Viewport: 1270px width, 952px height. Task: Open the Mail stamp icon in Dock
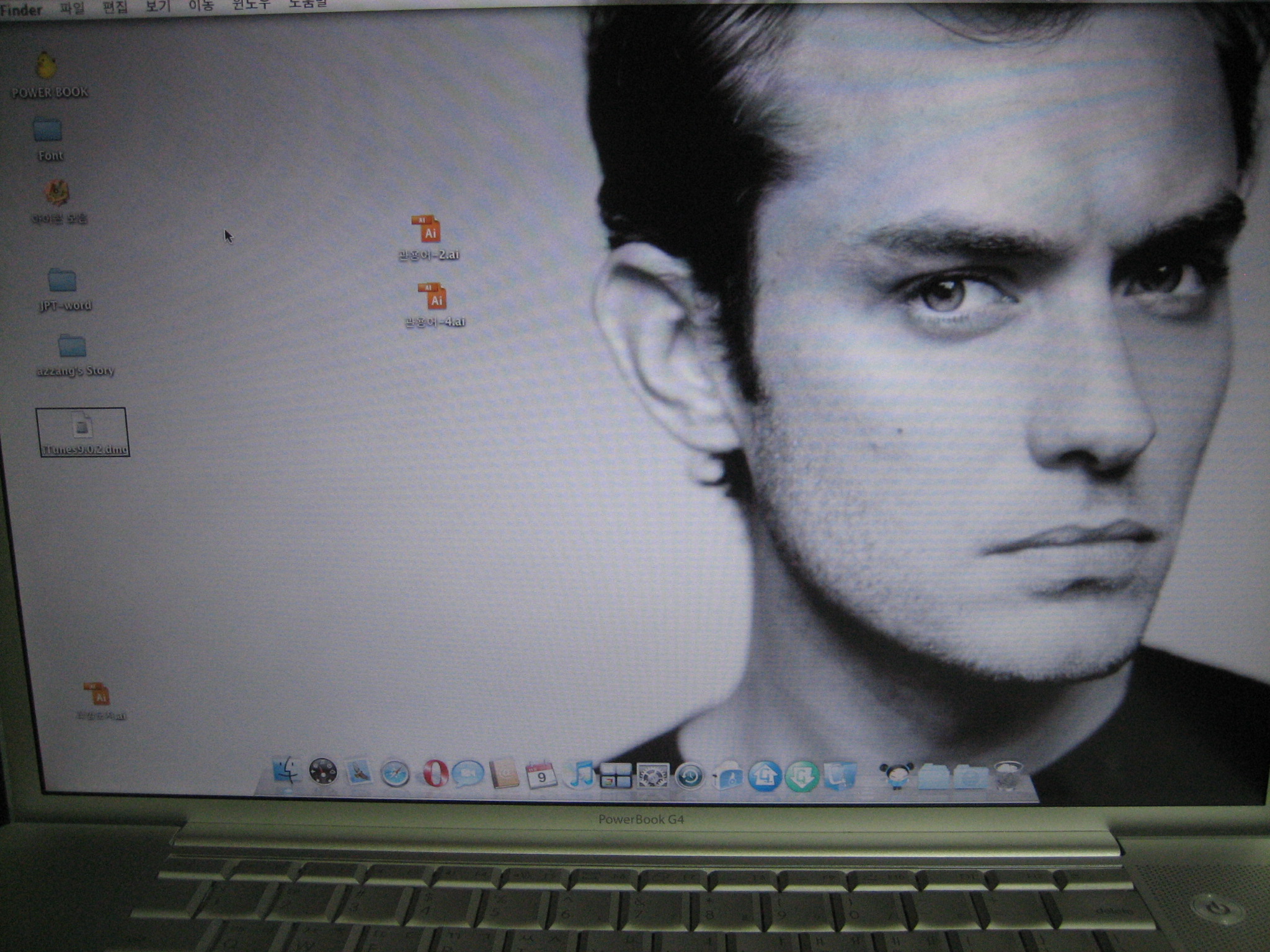[x=359, y=773]
